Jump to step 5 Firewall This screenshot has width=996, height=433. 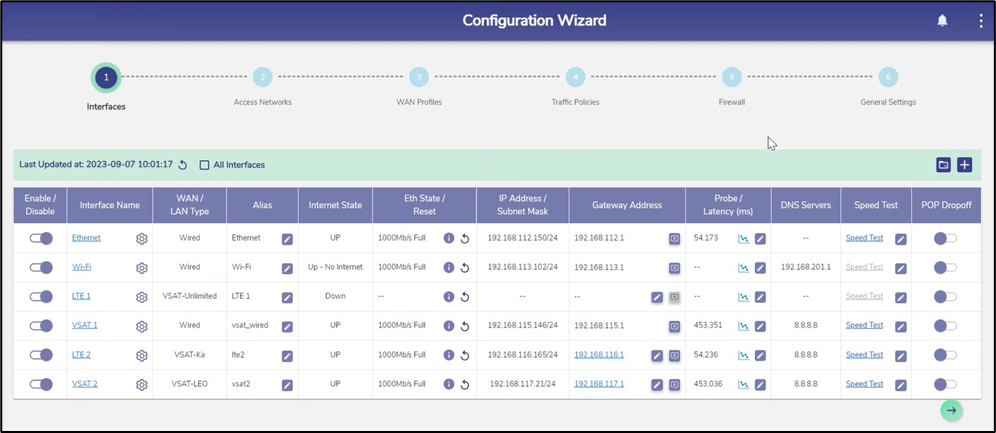[x=732, y=77]
